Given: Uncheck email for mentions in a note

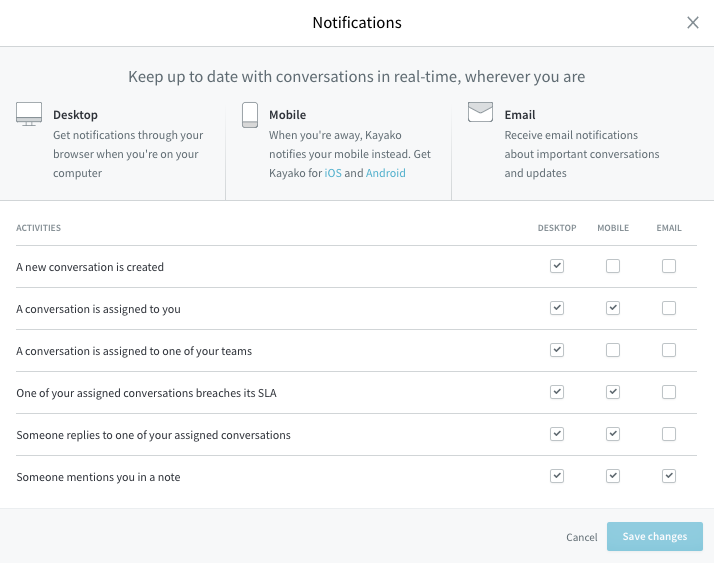Looking at the screenshot, I should 669,476.
